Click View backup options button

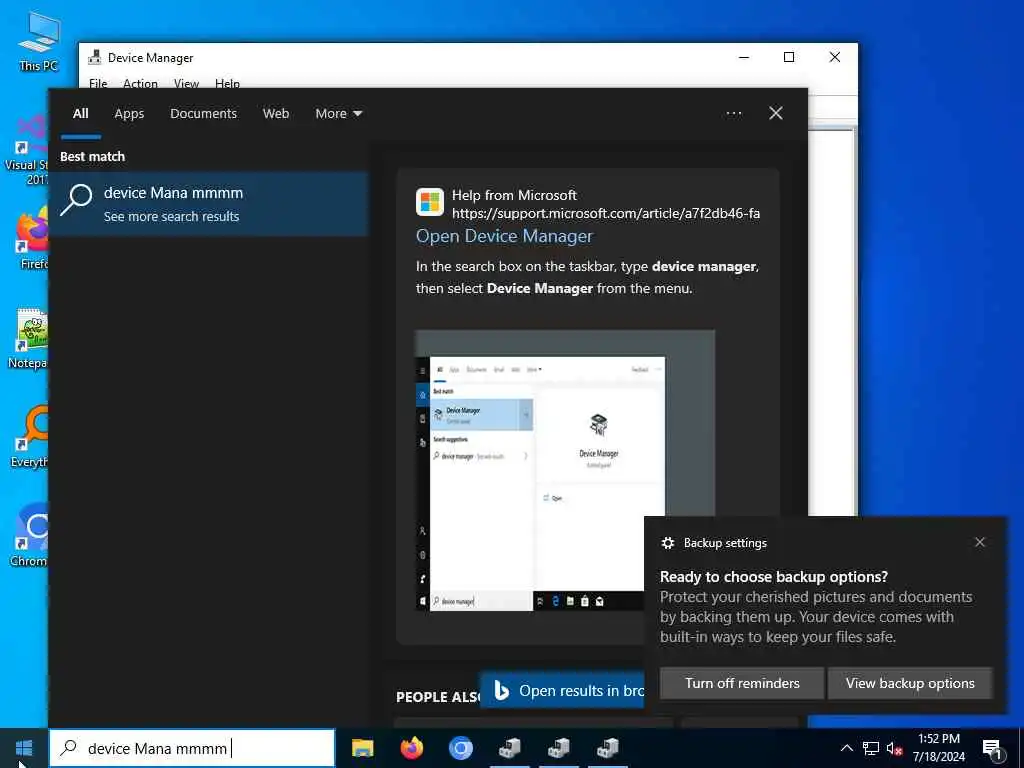910,683
